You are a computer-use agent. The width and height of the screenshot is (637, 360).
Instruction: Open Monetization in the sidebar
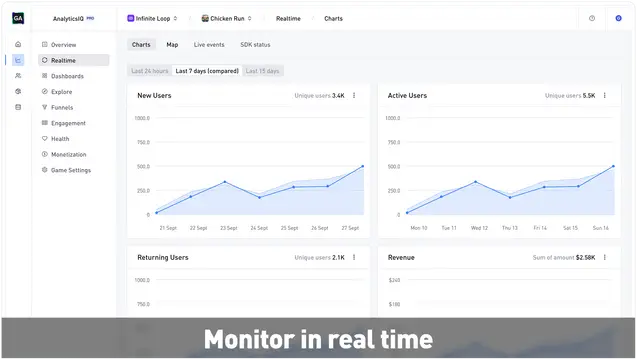pos(74,154)
